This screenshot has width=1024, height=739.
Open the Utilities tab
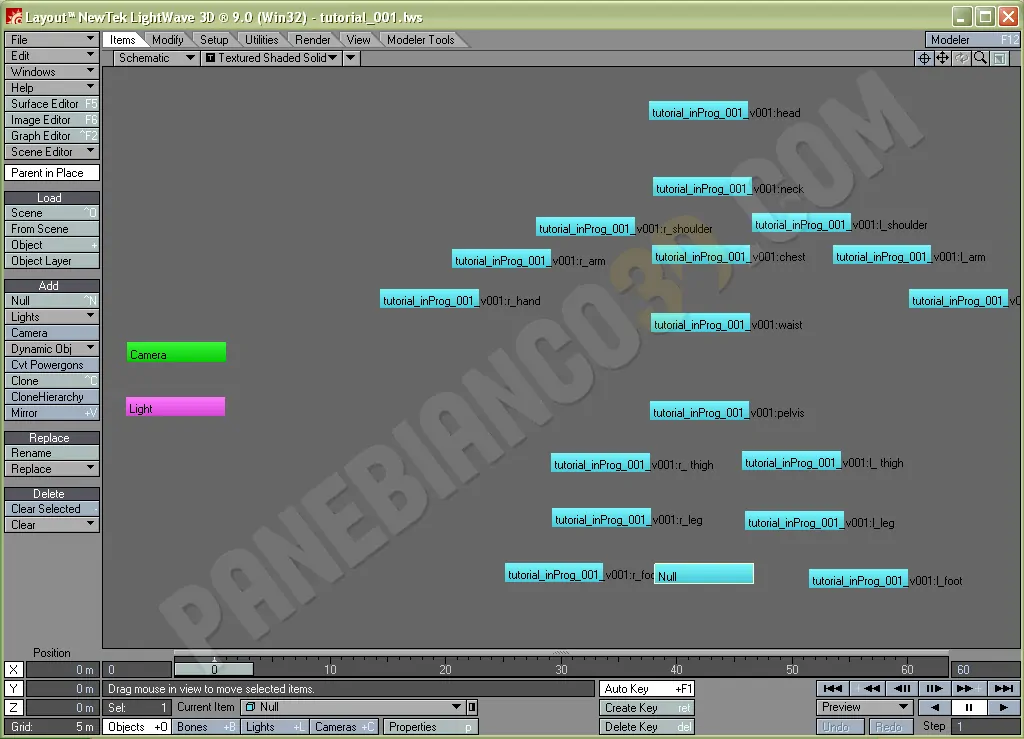(x=261, y=40)
